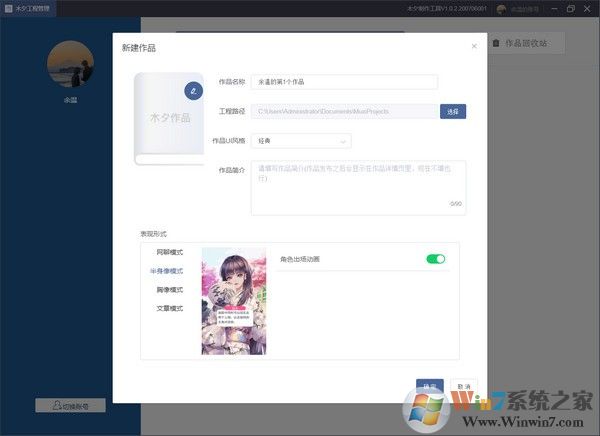Click the anime girl preview thumbnail

pos(234,301)
